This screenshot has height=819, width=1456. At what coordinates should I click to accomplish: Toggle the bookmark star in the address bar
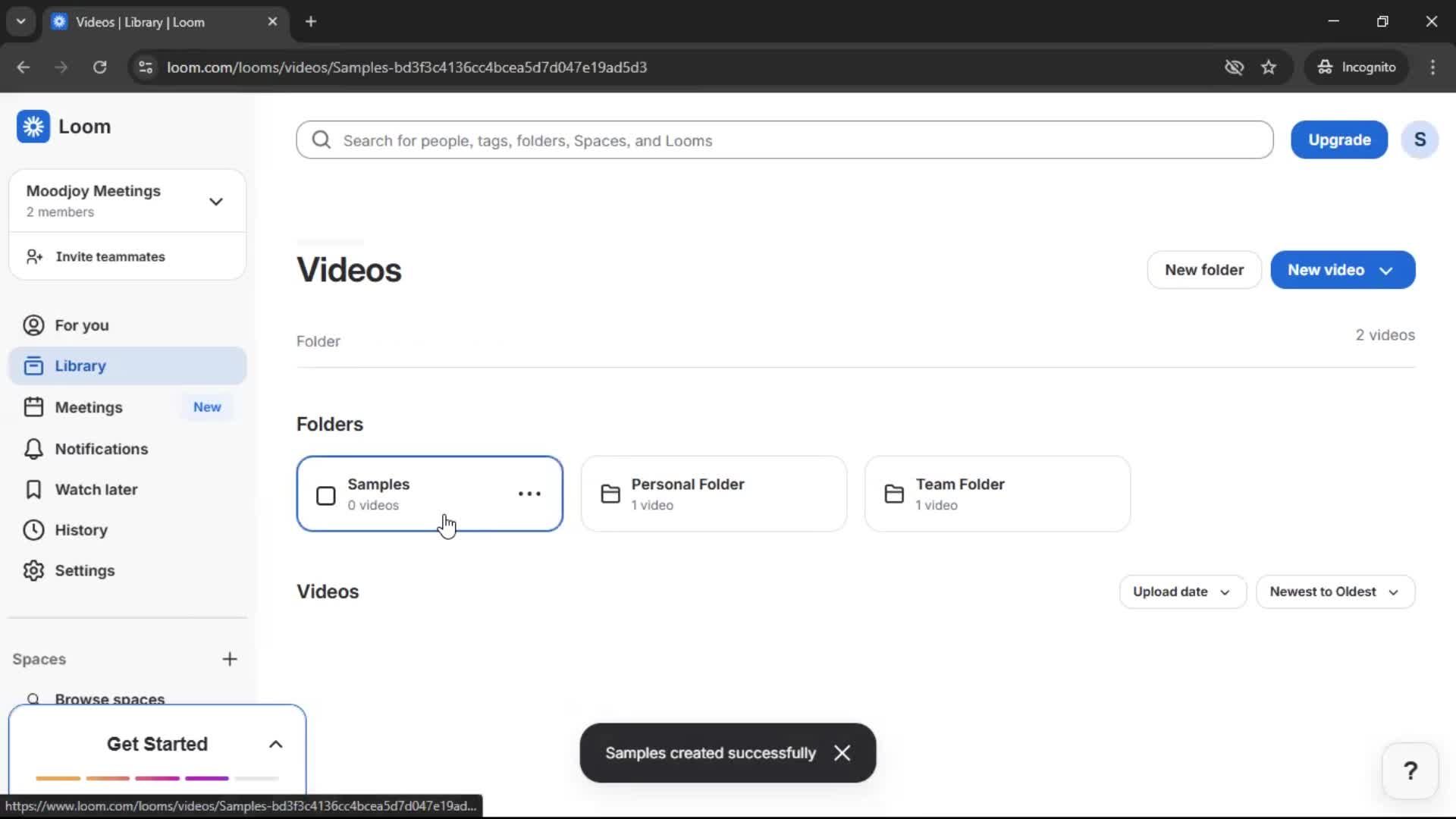[1269, 67]
